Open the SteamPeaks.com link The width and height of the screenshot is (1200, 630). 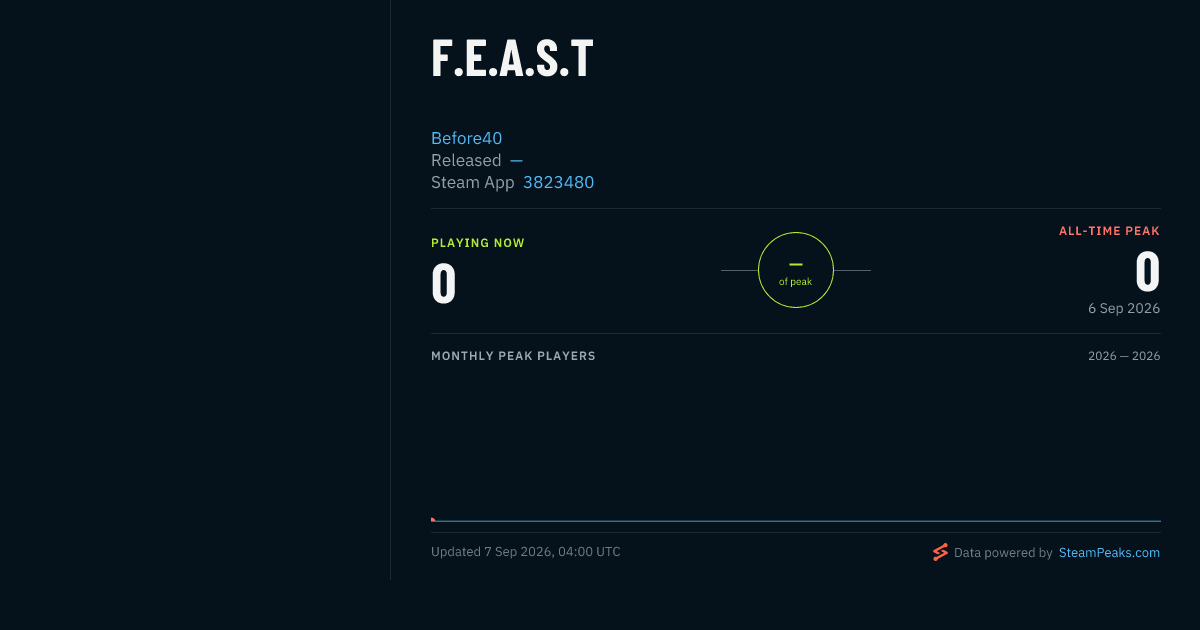1109,552
